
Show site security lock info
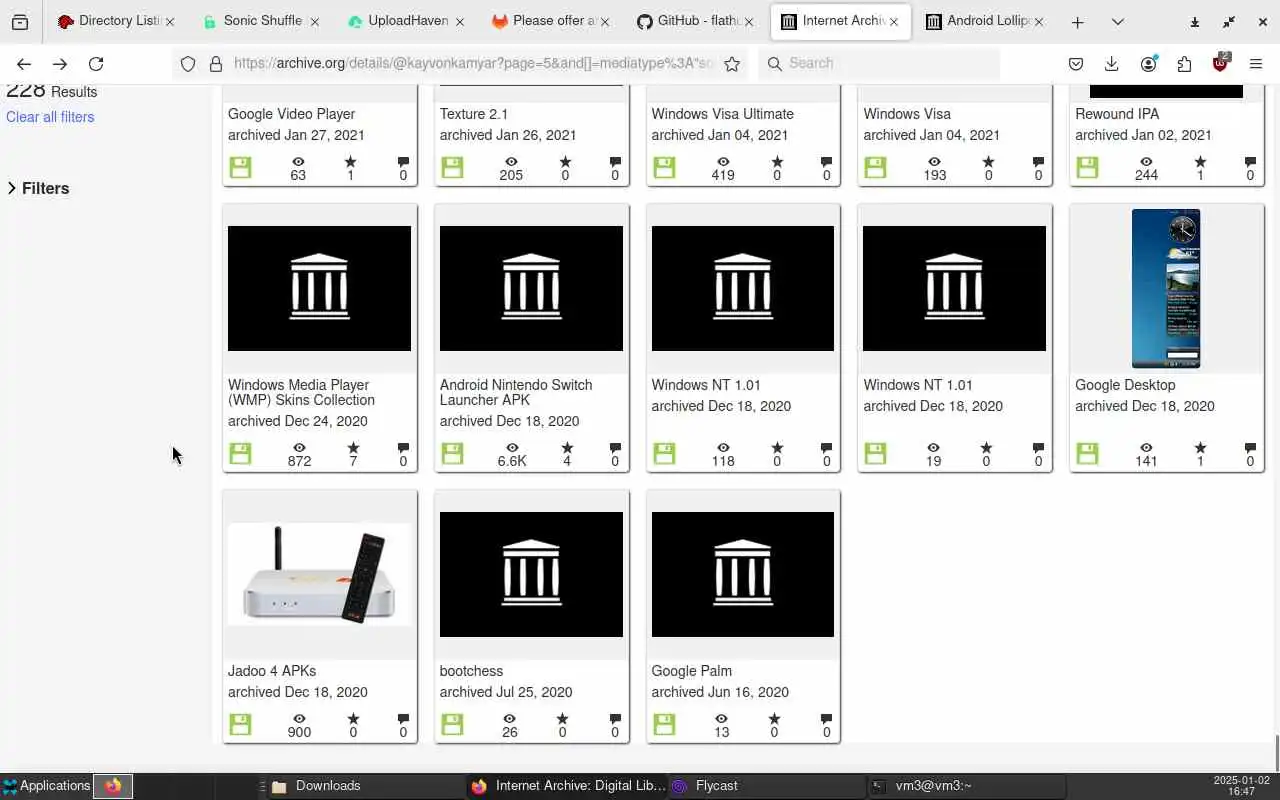click(x=215, y=64)
